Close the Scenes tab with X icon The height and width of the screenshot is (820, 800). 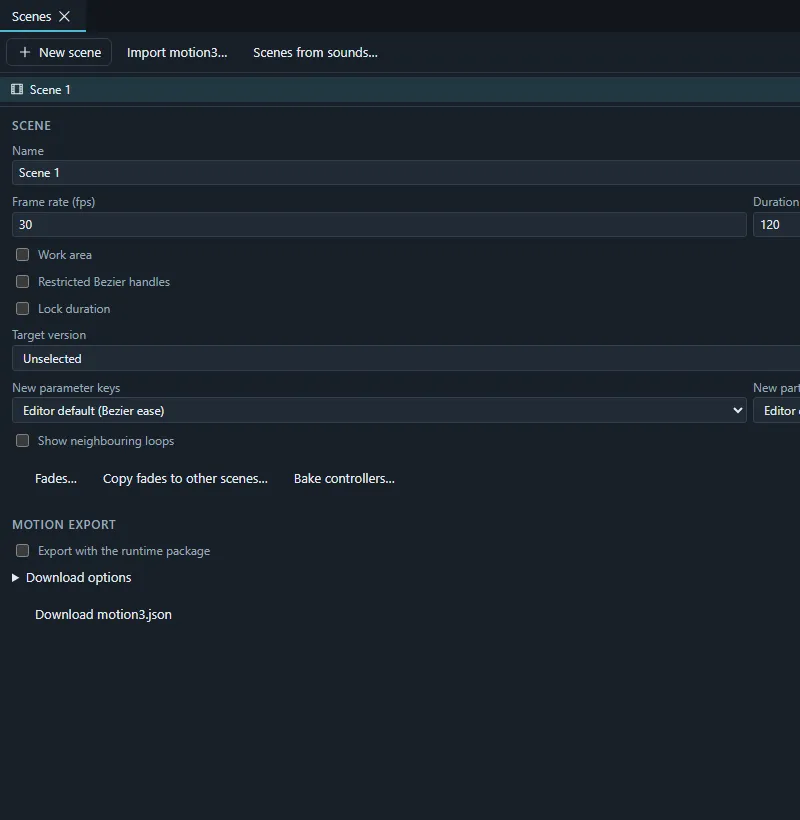[64, 17]
